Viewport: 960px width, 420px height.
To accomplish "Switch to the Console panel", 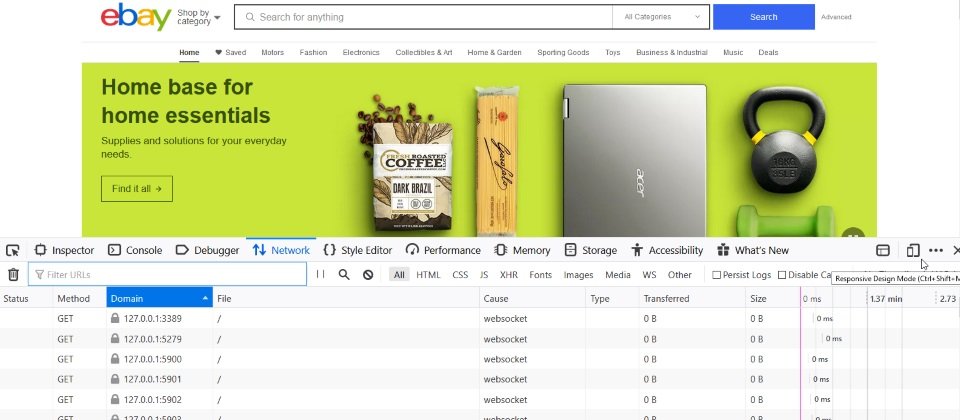I will 135,250.
